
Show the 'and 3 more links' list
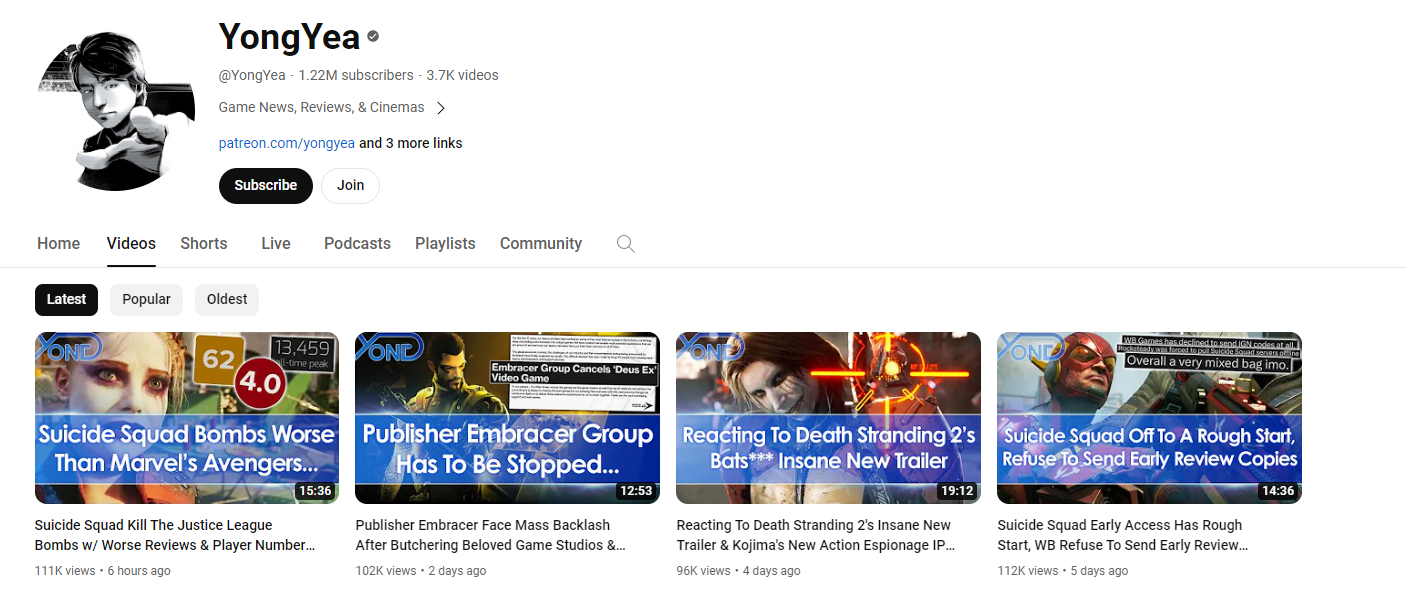tap(411, 143)
